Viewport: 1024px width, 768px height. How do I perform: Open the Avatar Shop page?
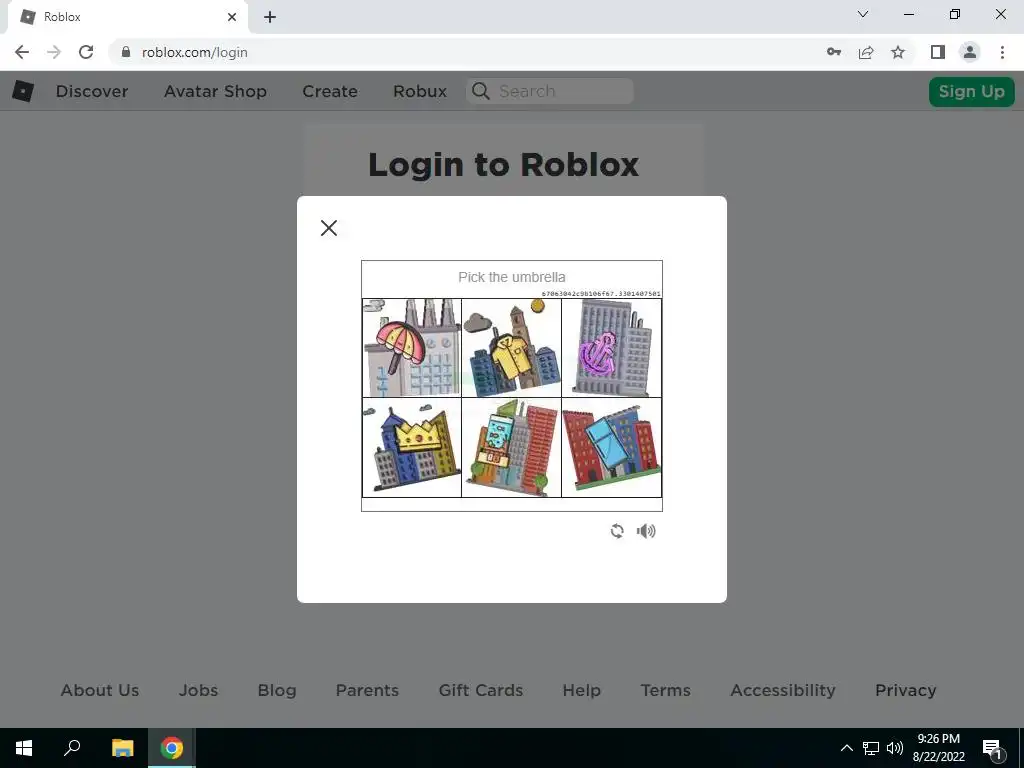click(216, 91)
